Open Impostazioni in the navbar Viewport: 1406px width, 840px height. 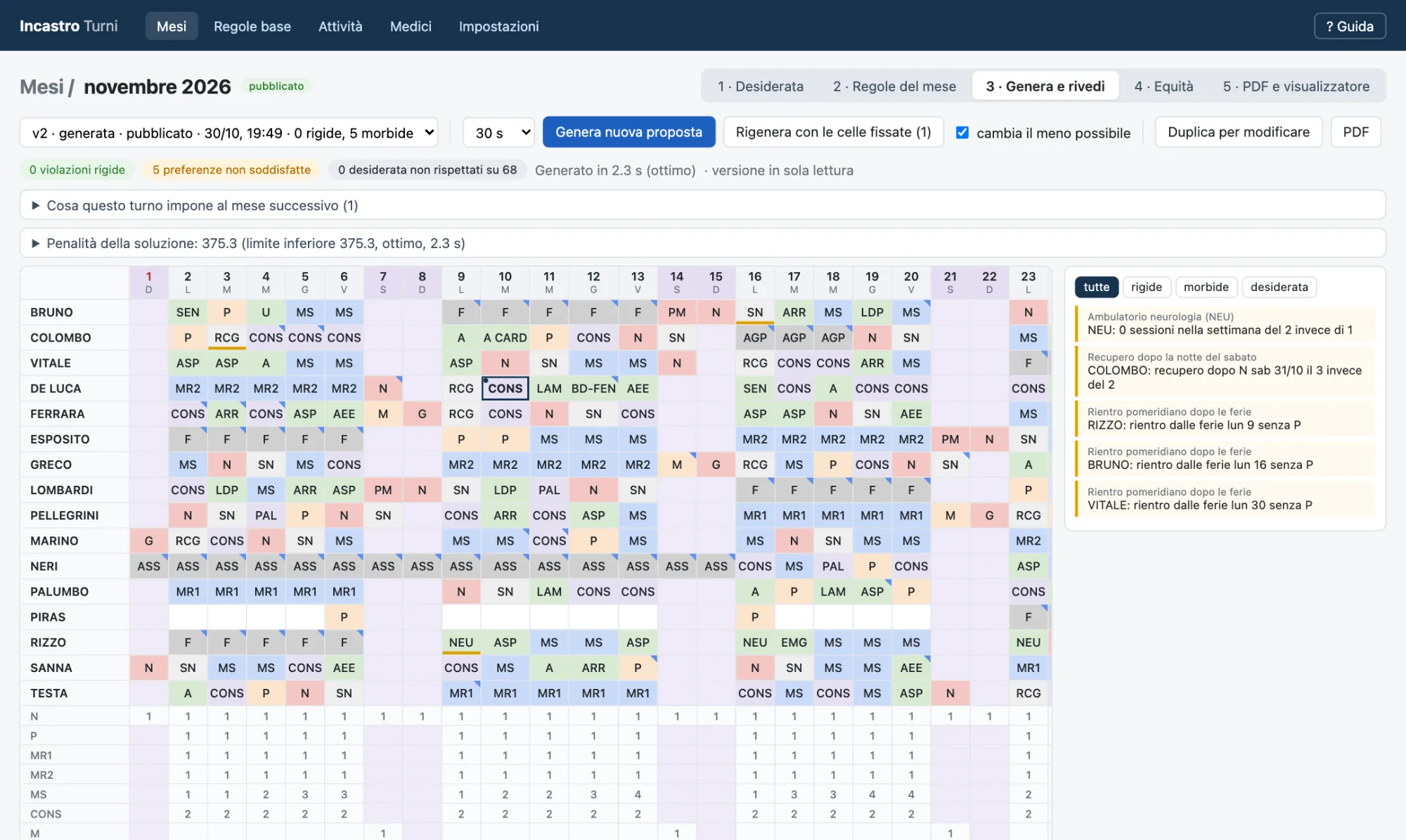498,26
